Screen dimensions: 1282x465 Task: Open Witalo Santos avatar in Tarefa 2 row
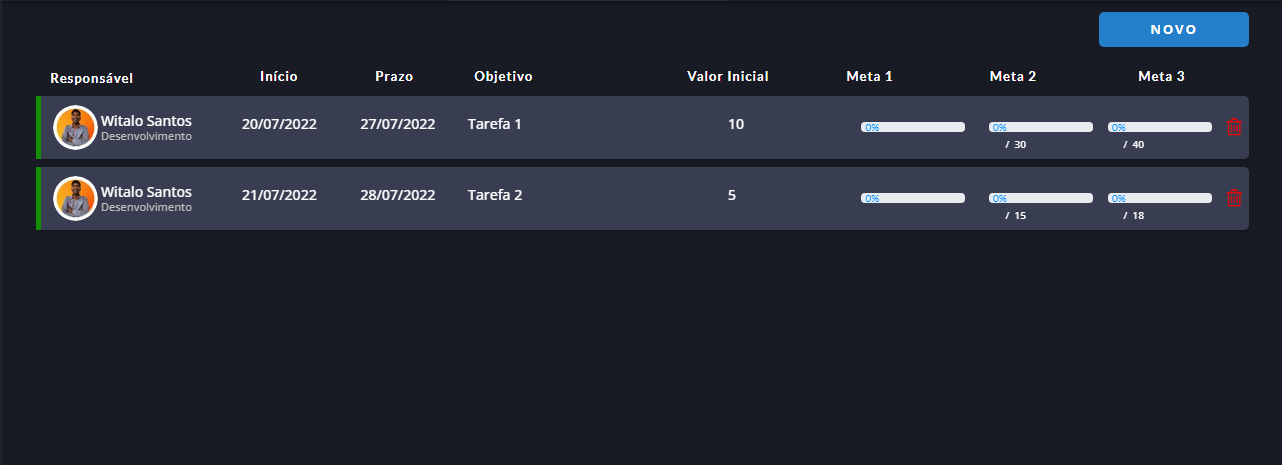click(75, 198)
